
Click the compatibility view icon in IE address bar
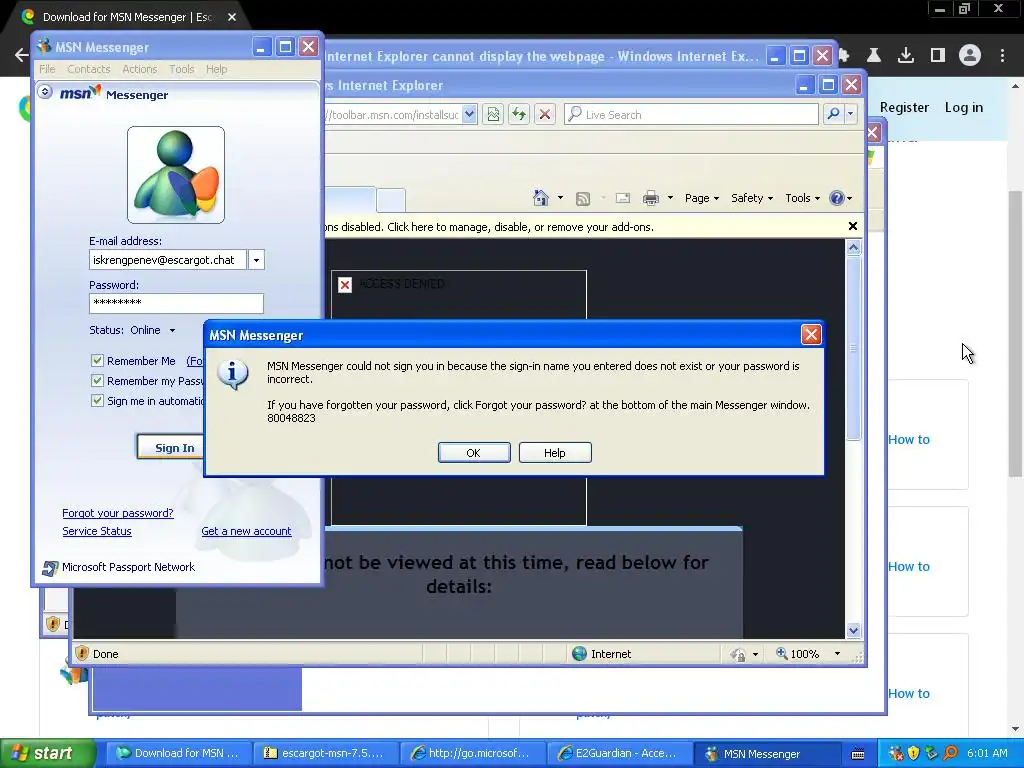click(493, 115)
